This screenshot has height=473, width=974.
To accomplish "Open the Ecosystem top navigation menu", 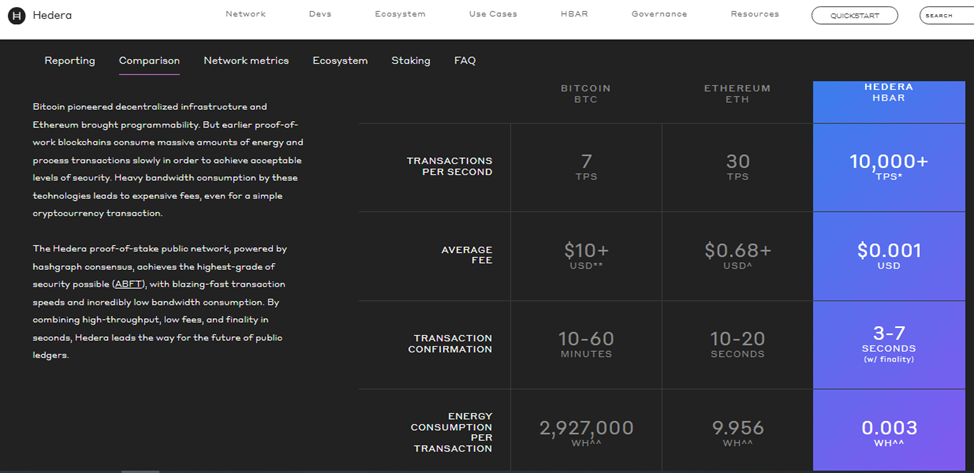I will pyautogui.click(x=400, y=14).
